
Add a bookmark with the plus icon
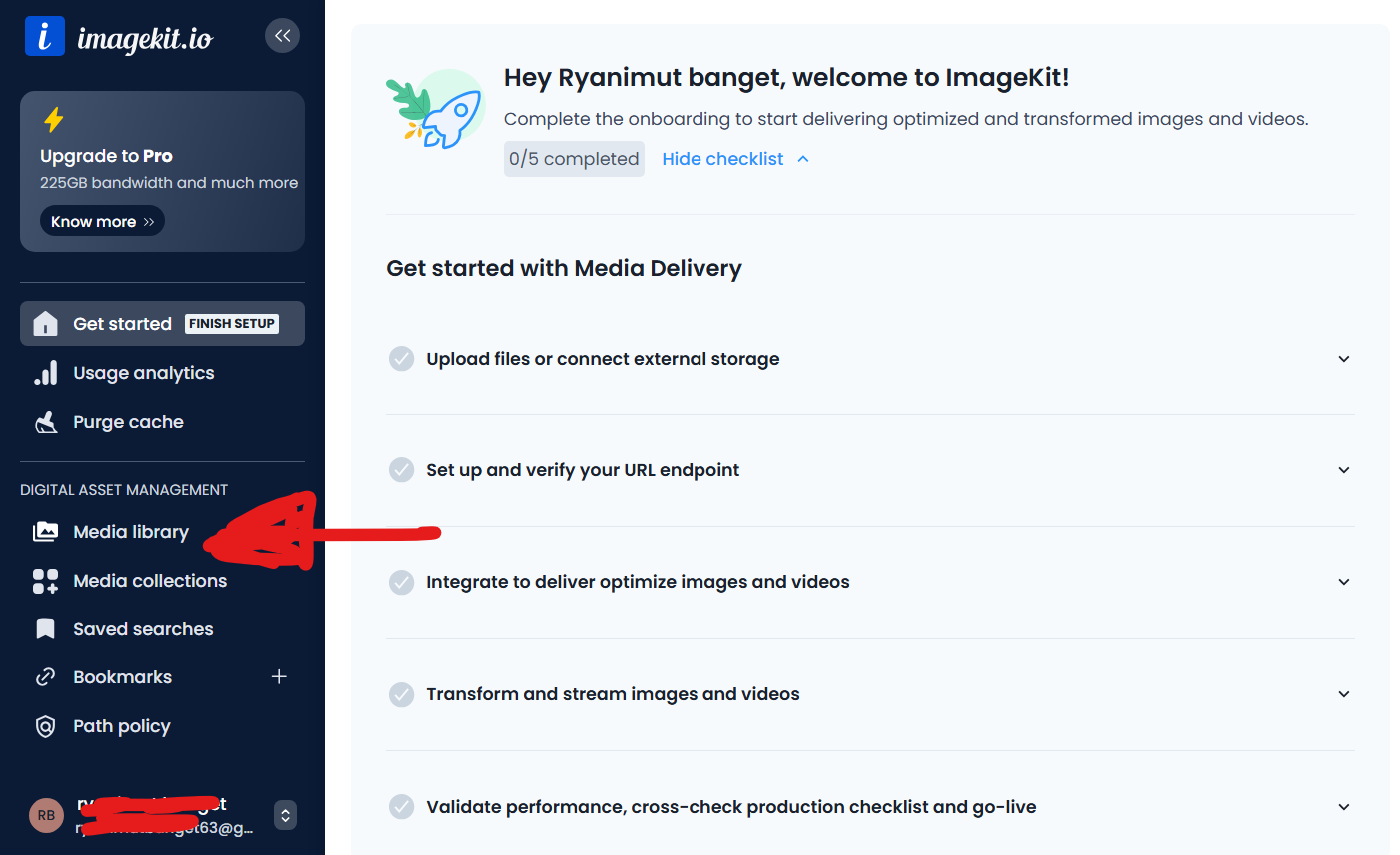[x=279, y=677]
